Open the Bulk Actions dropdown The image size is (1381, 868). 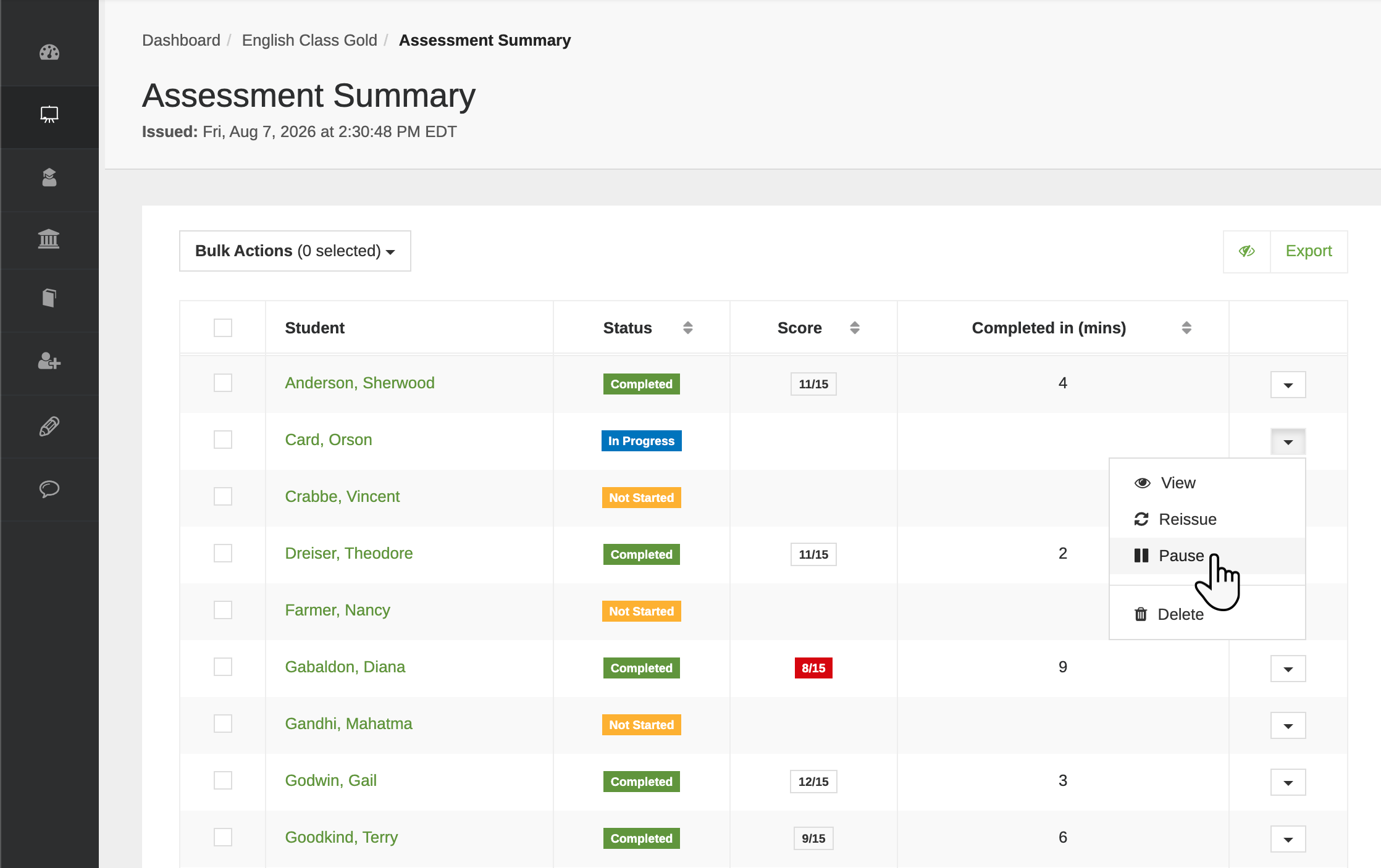(x=295, y=251)
